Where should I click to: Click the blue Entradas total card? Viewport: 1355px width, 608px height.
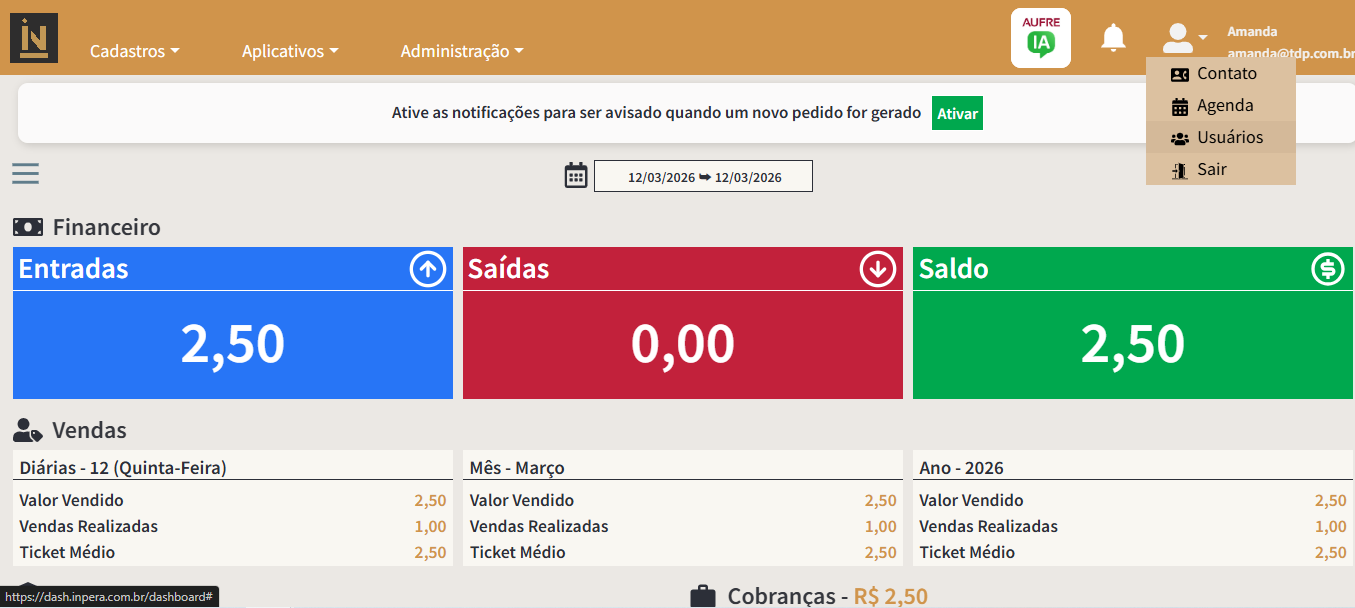[232, 344]
